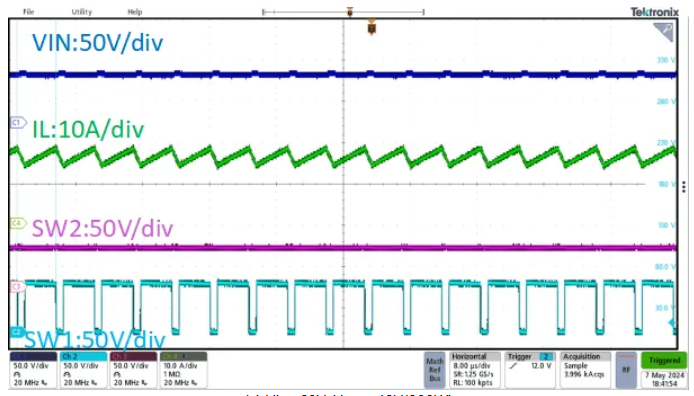Click the zoom magnifier icon in the waveform corner
This screenshot has width=694, height=396.
point(663,32)
